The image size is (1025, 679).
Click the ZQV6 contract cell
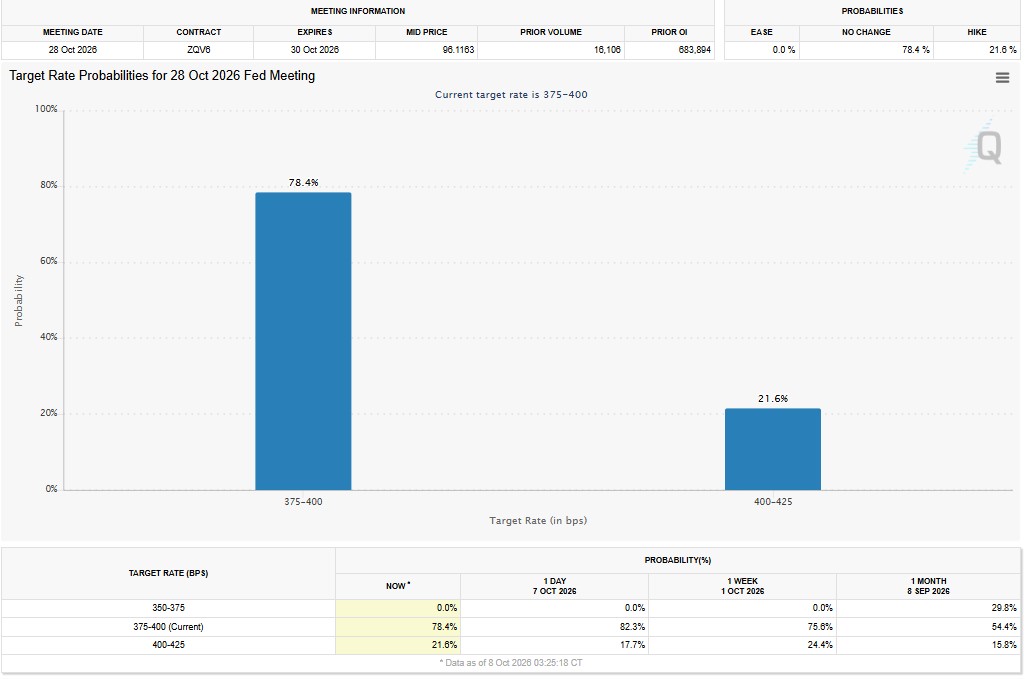[199, 50]
